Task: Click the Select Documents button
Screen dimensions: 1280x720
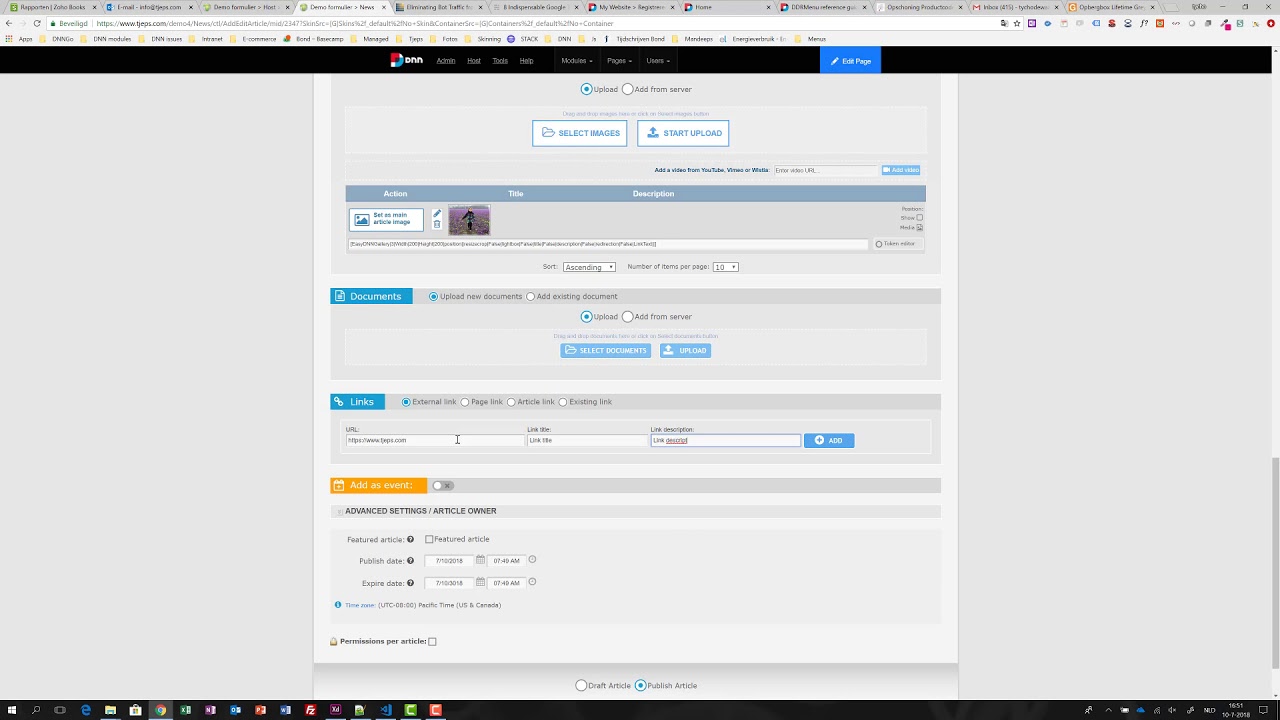Action: [606, 350]
